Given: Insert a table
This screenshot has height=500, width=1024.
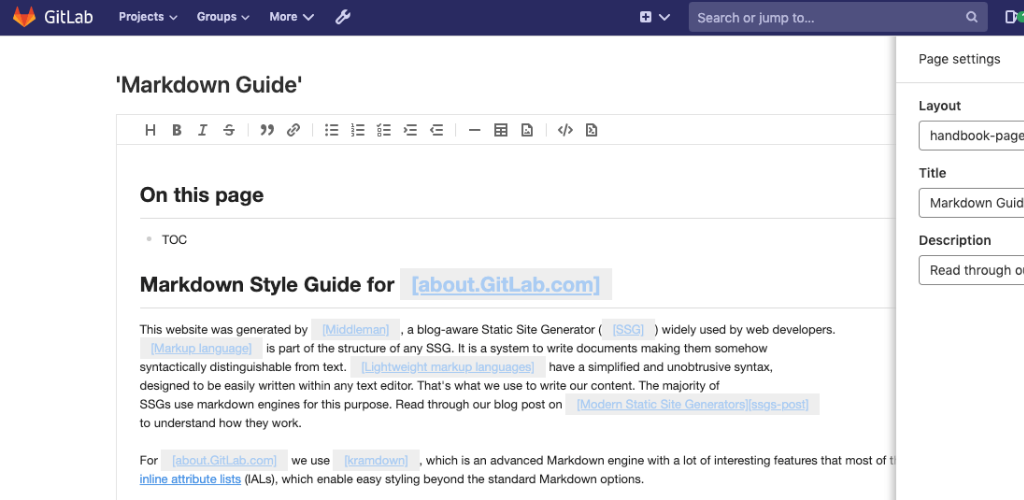Looking at the screenshot, I should tap(501, 130).
